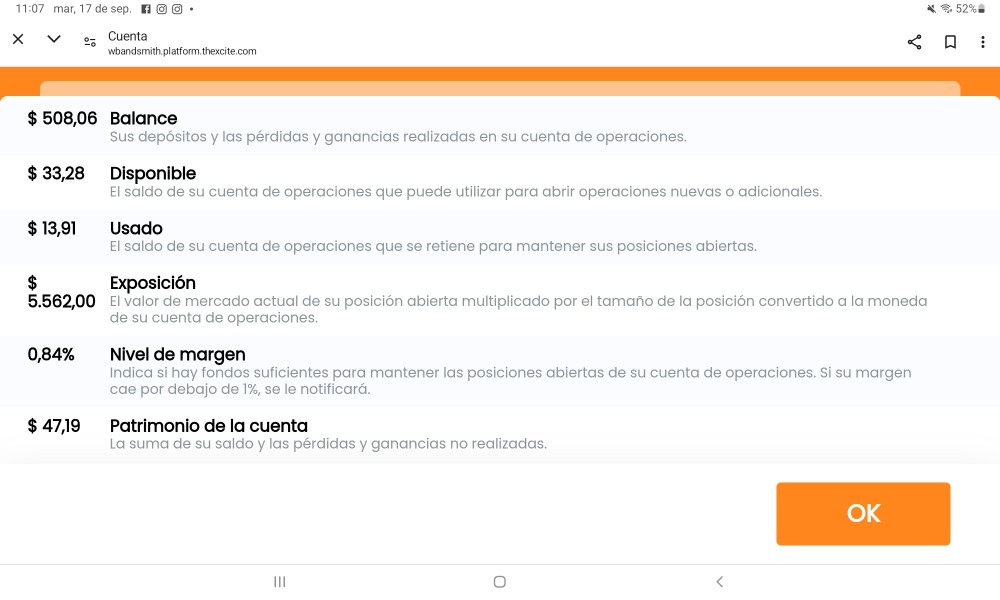Viewport: 1000px width, 600px height.
Task: Tap the Wi-Fi status icon
Action: point(946,9)
